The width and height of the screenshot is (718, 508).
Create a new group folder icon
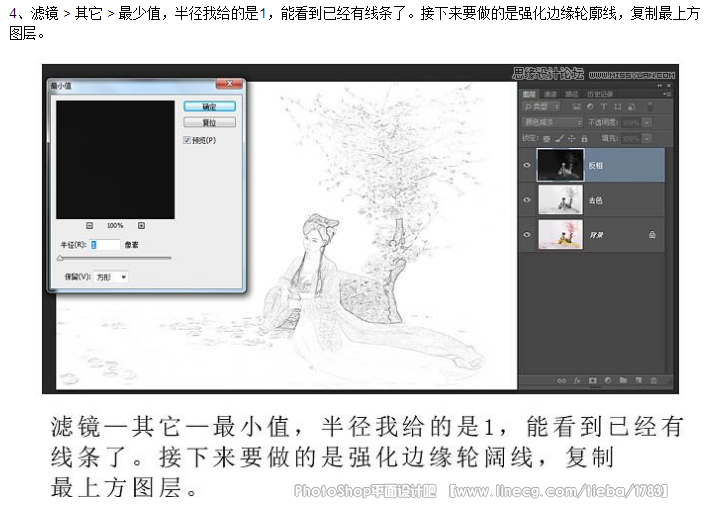point(623,380)
